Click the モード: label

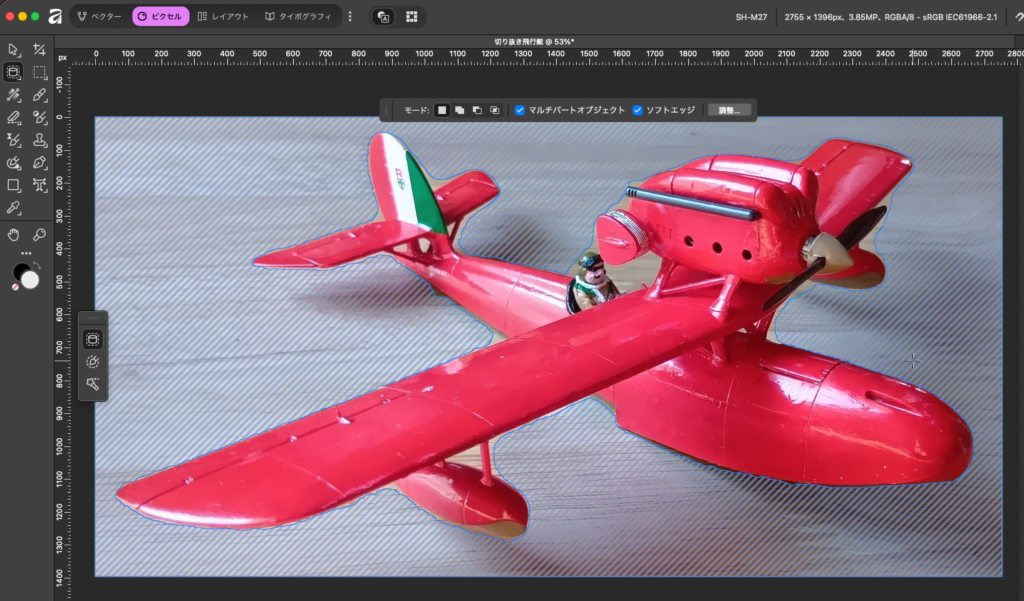[x=417, y=110]
